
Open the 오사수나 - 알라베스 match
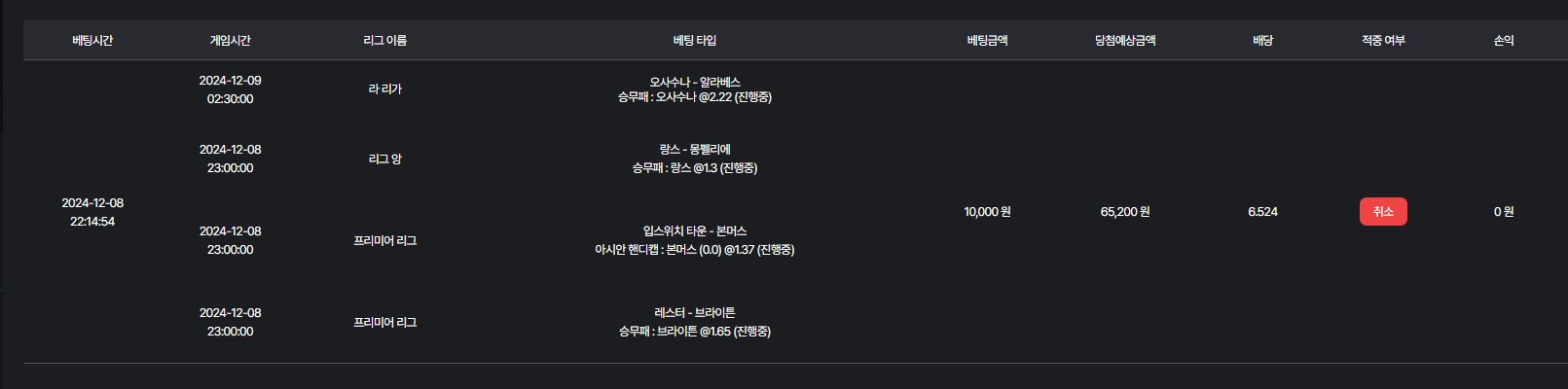[694, 83]
